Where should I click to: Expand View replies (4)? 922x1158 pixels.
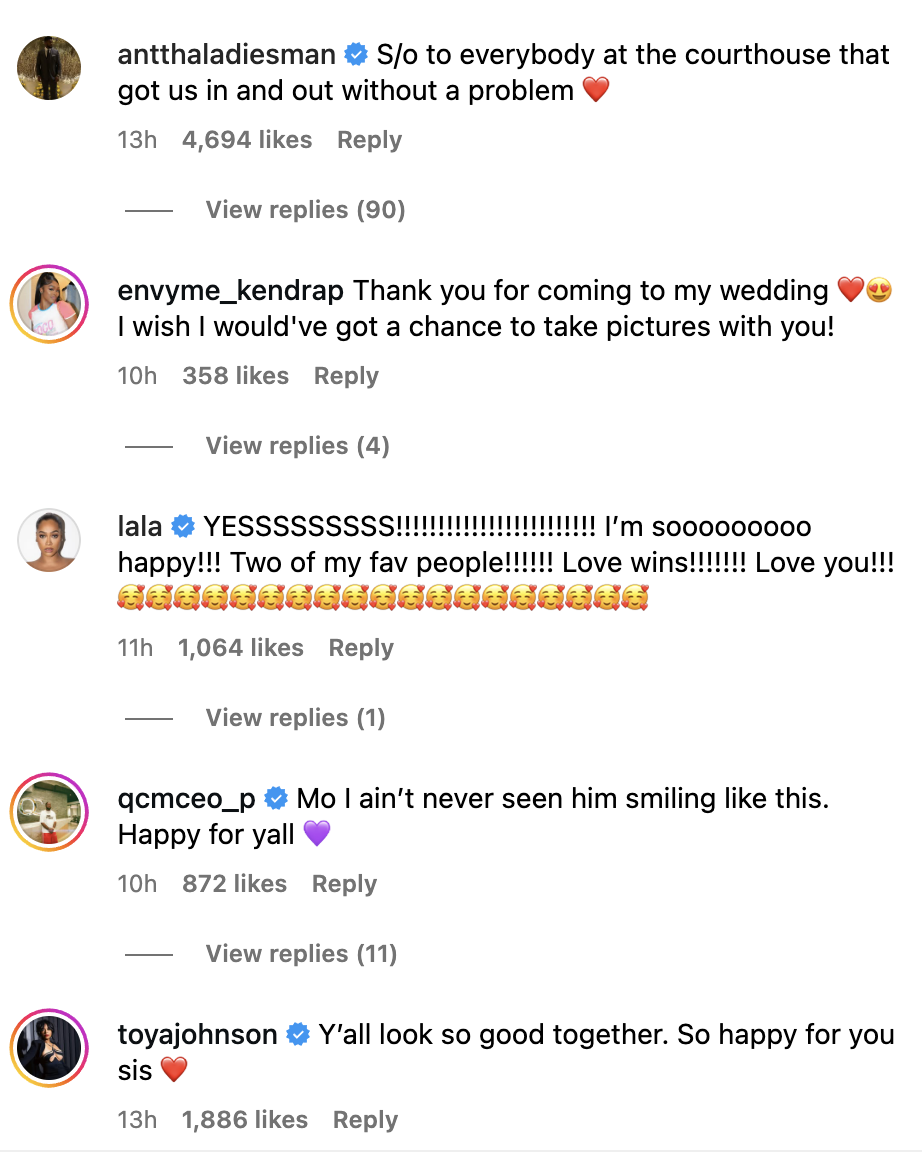[x=297, y=446]
